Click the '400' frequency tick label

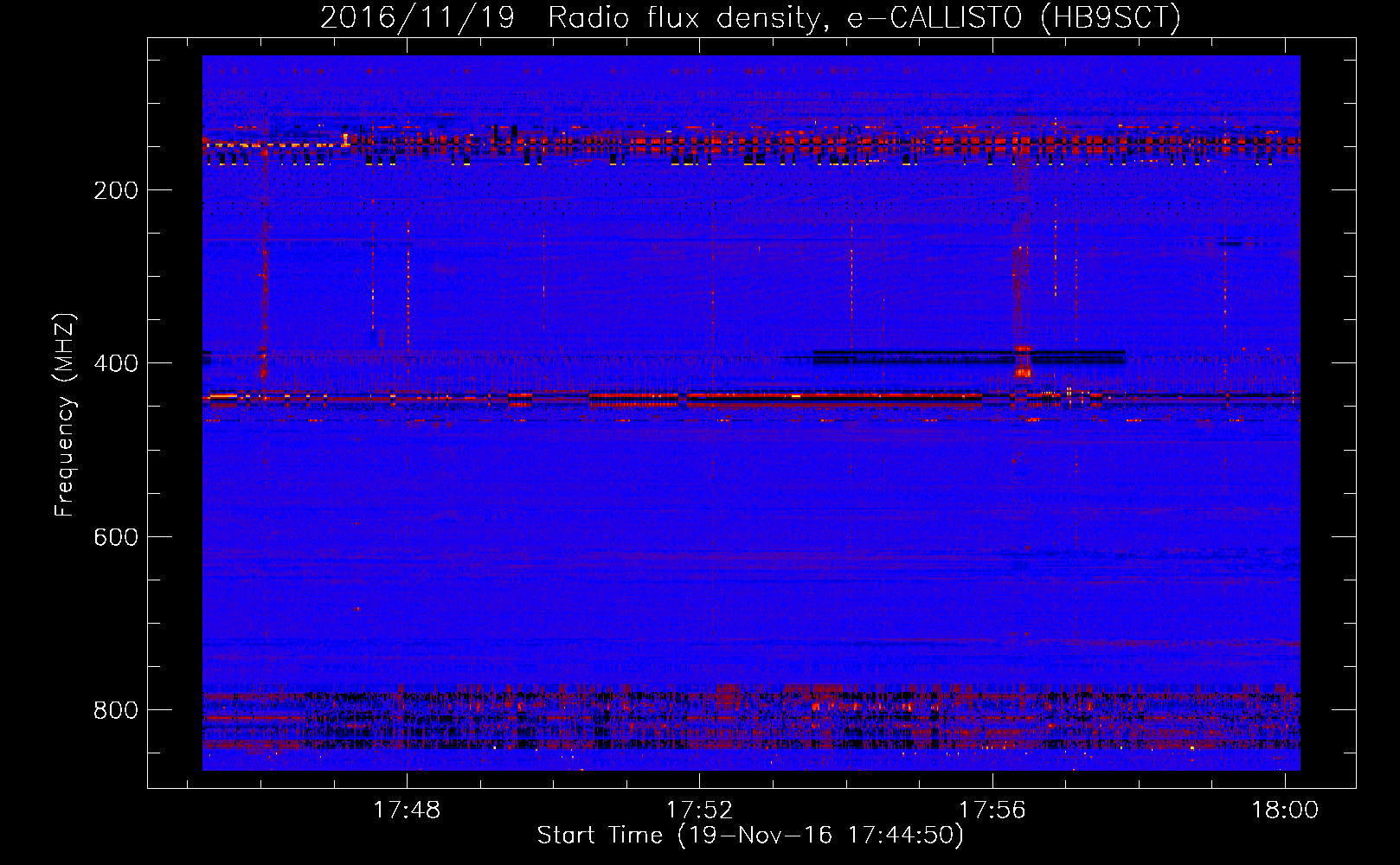click(x=116, y=363)
